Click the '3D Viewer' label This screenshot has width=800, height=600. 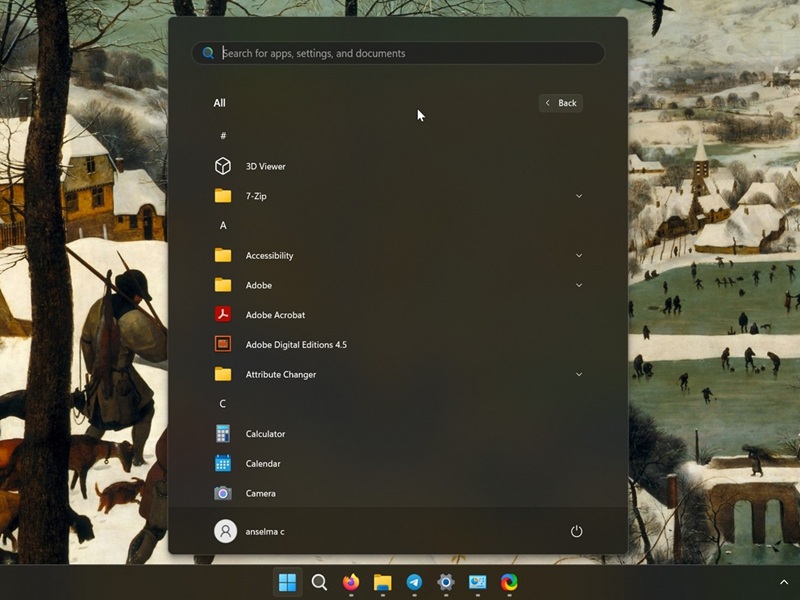[265, 166]
